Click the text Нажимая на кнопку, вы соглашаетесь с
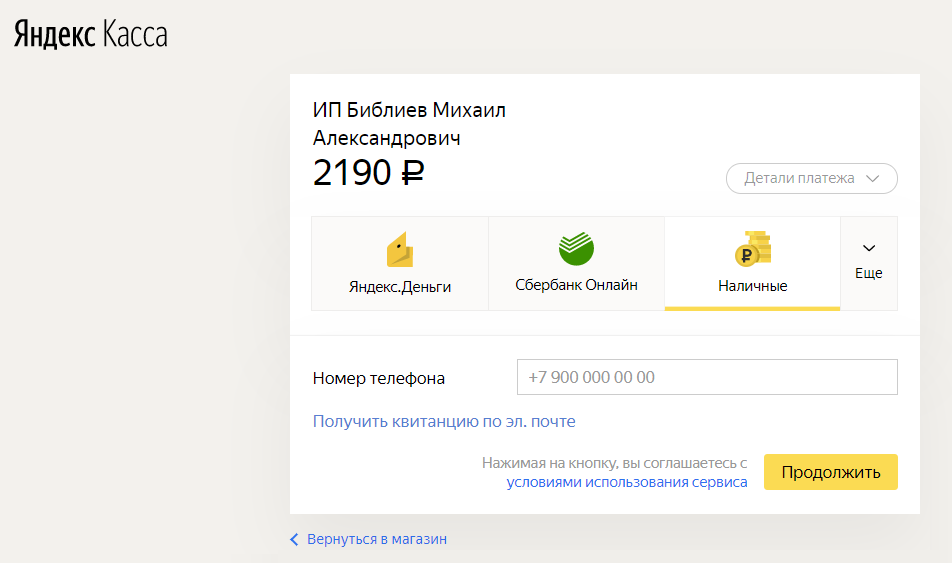The image size is (952, 563). point(614,463)
